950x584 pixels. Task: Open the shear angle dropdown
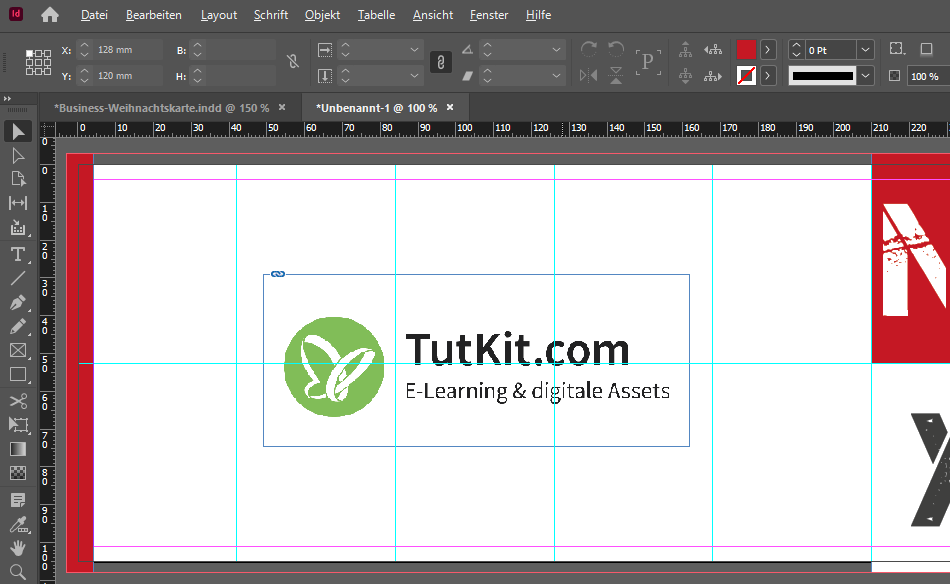[556, 76]
